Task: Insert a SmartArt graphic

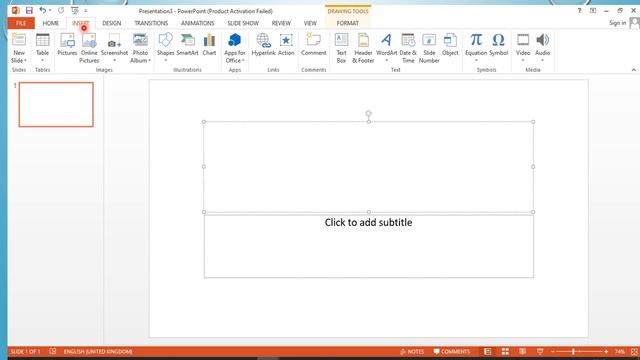Action: click(x=187, y=44)
